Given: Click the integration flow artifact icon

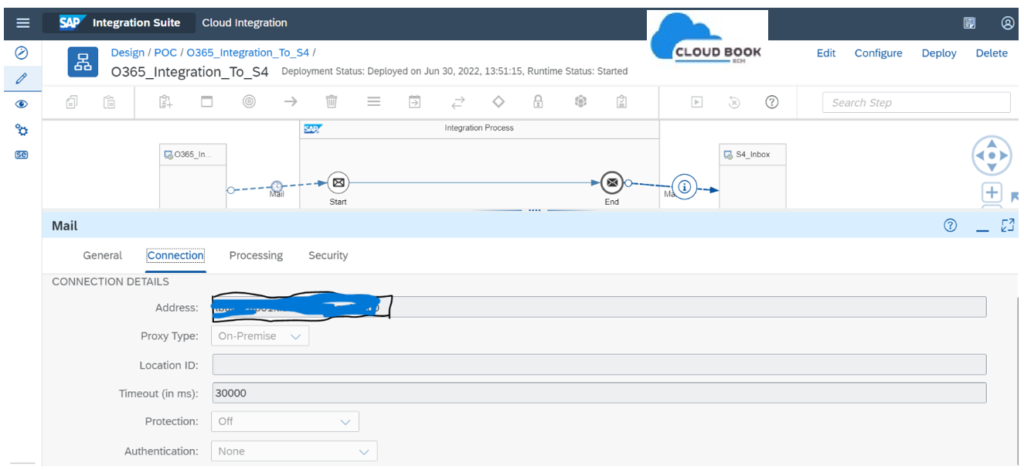Looking at the screenshot, I should tap(83, 63).
